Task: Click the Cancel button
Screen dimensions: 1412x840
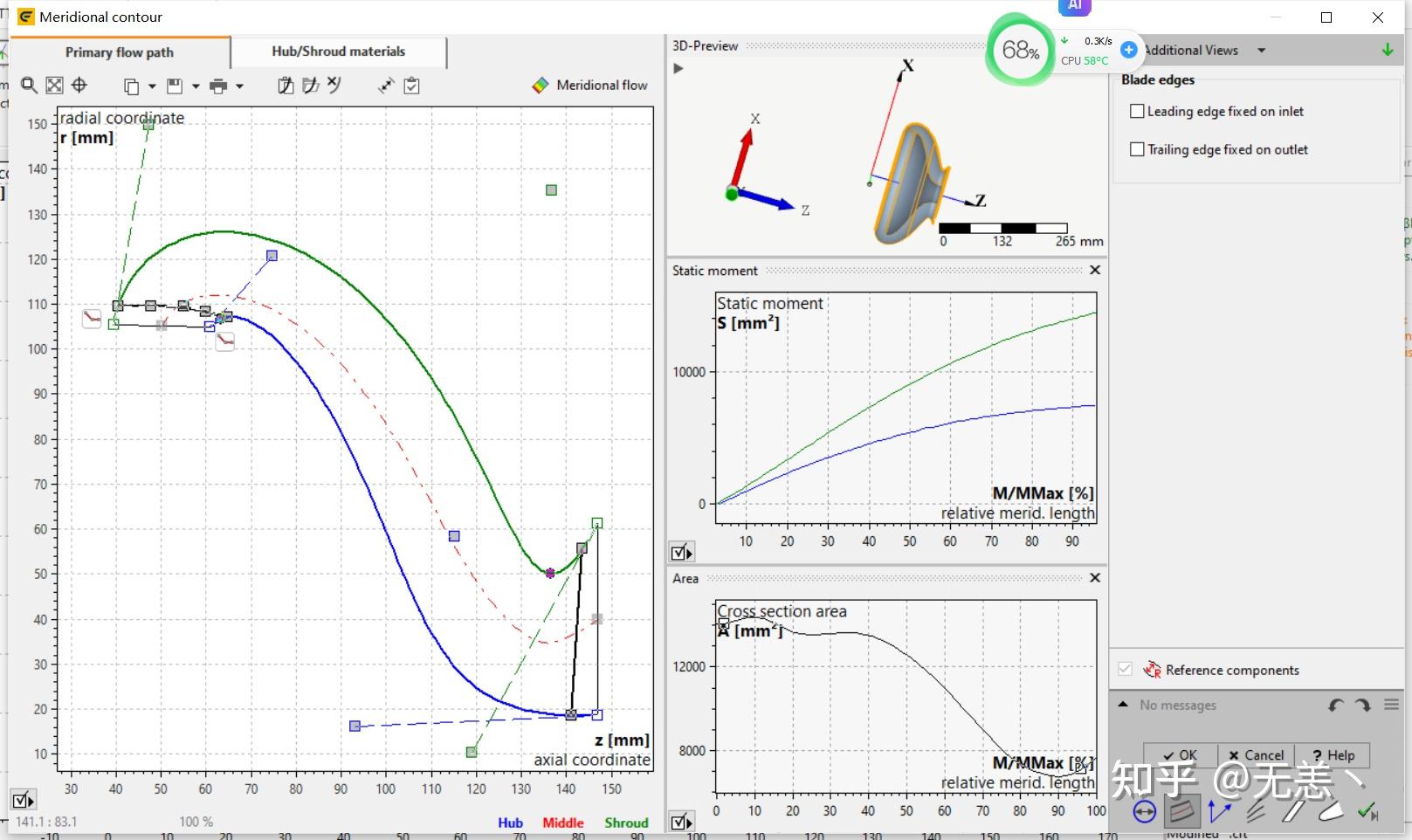Action: coord(1256,755)
